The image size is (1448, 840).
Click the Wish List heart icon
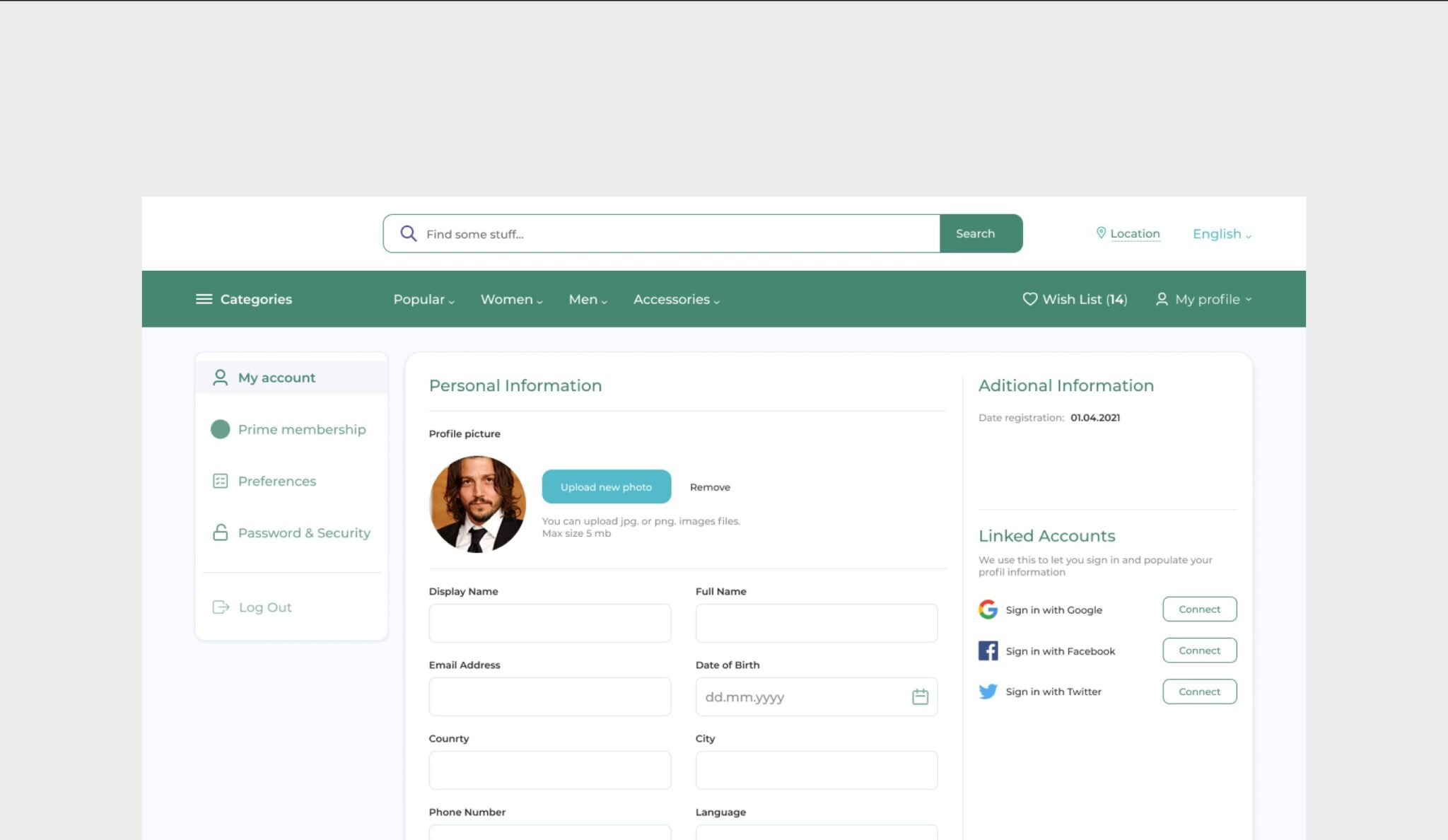click(x=1030, y=299)
